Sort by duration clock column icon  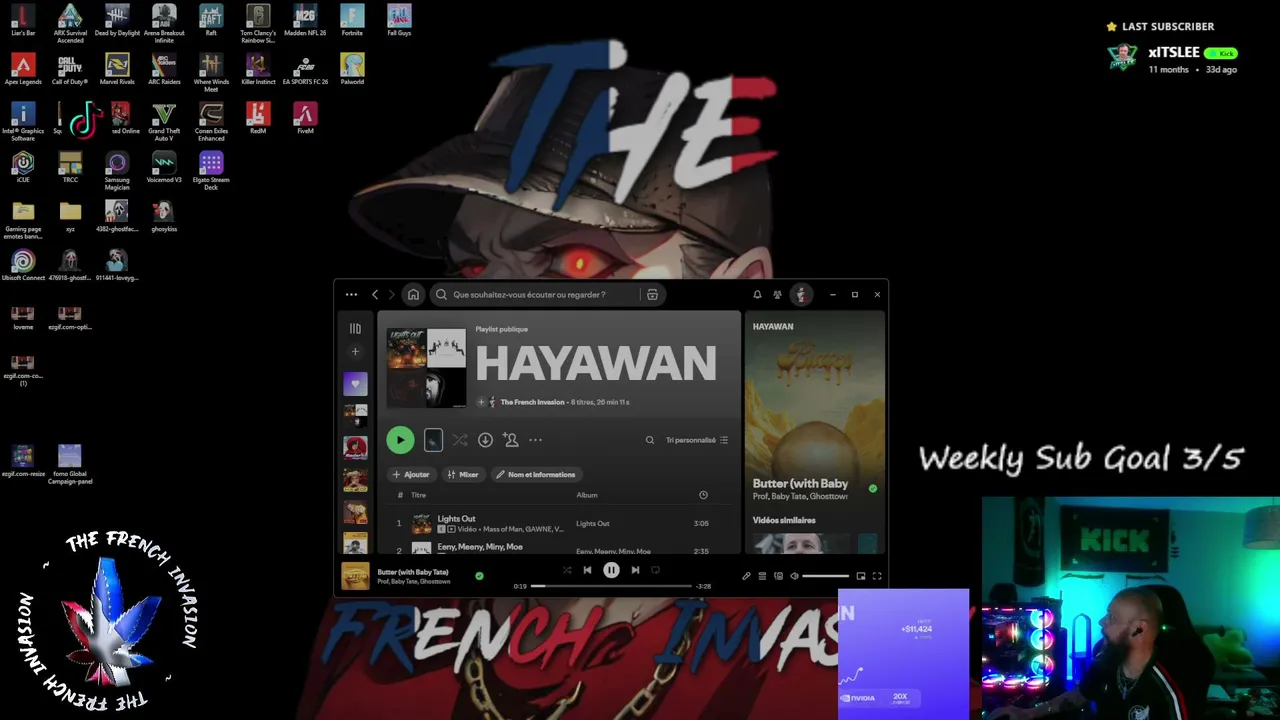703,495
